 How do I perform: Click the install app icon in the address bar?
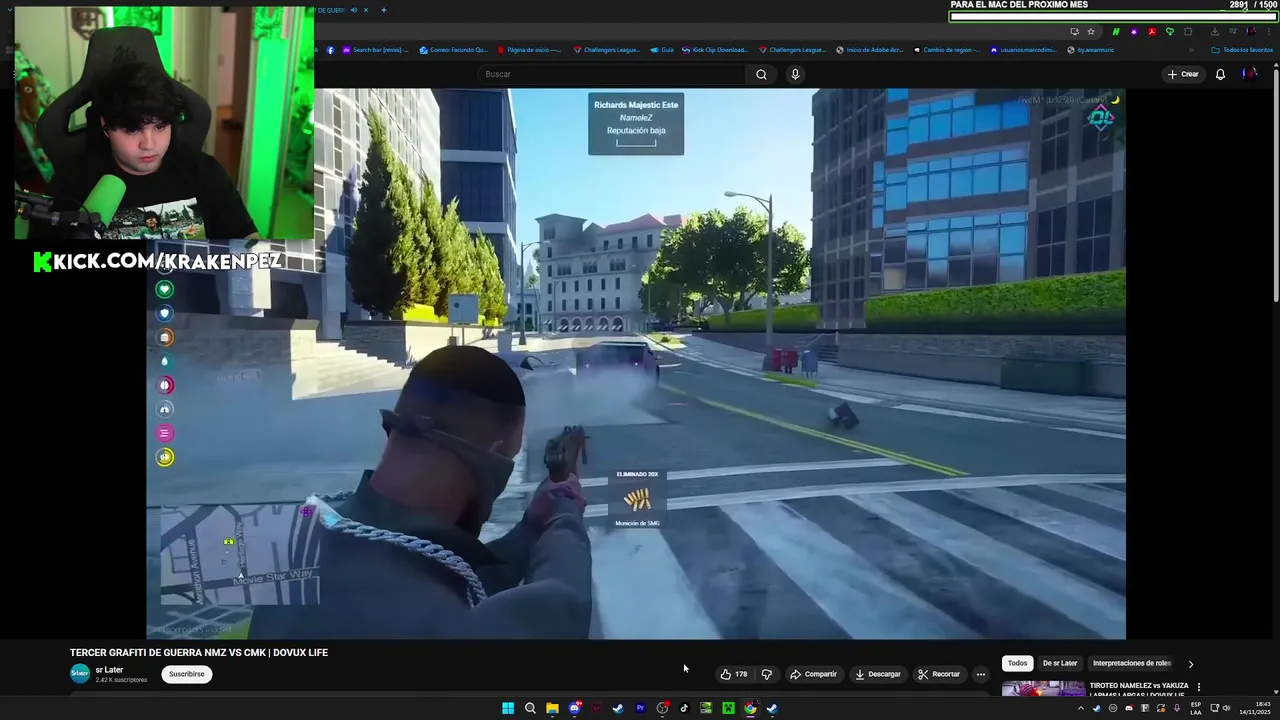pos(1074,32)
